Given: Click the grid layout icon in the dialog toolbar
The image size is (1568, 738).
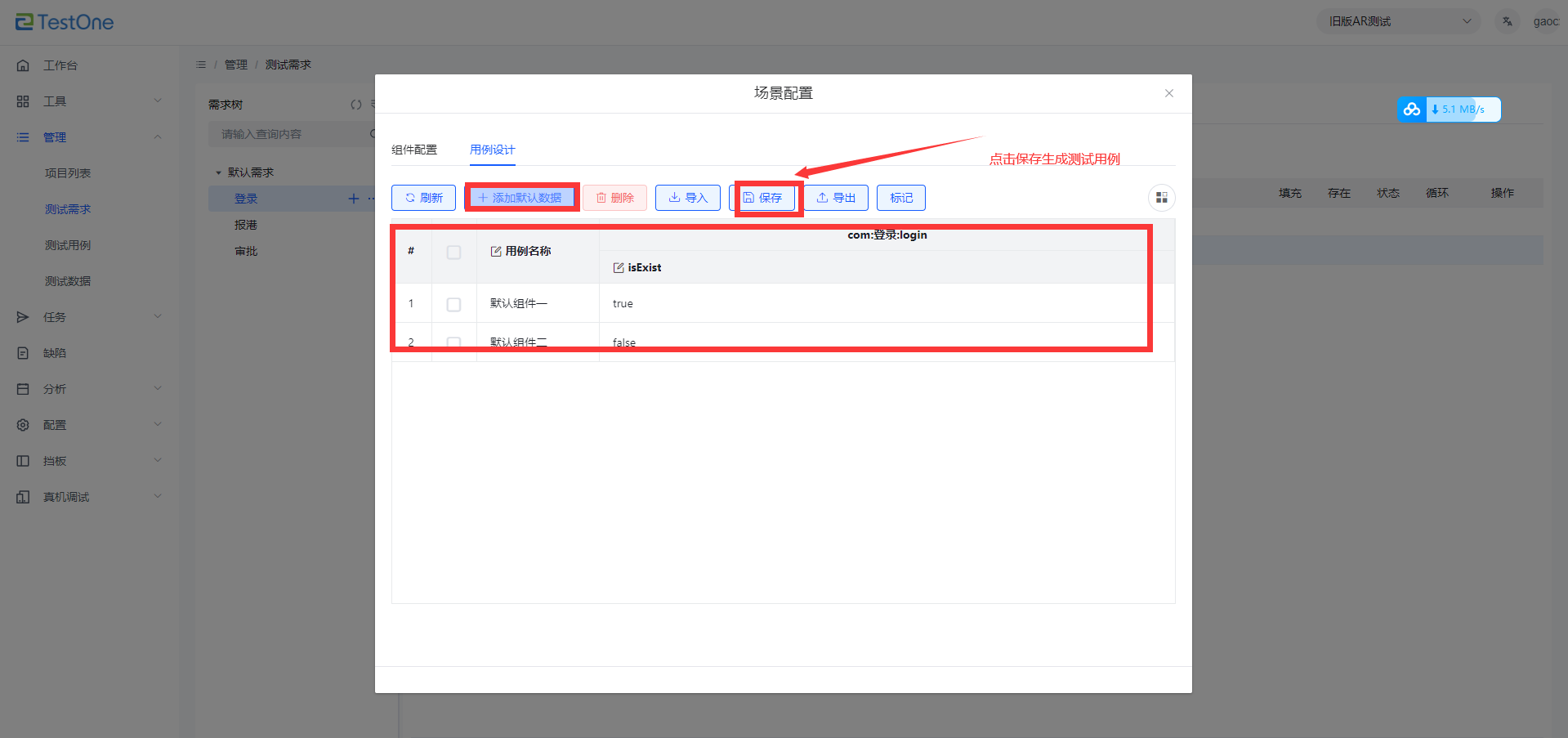Looking at the screenshot, I should point(1161,198).
